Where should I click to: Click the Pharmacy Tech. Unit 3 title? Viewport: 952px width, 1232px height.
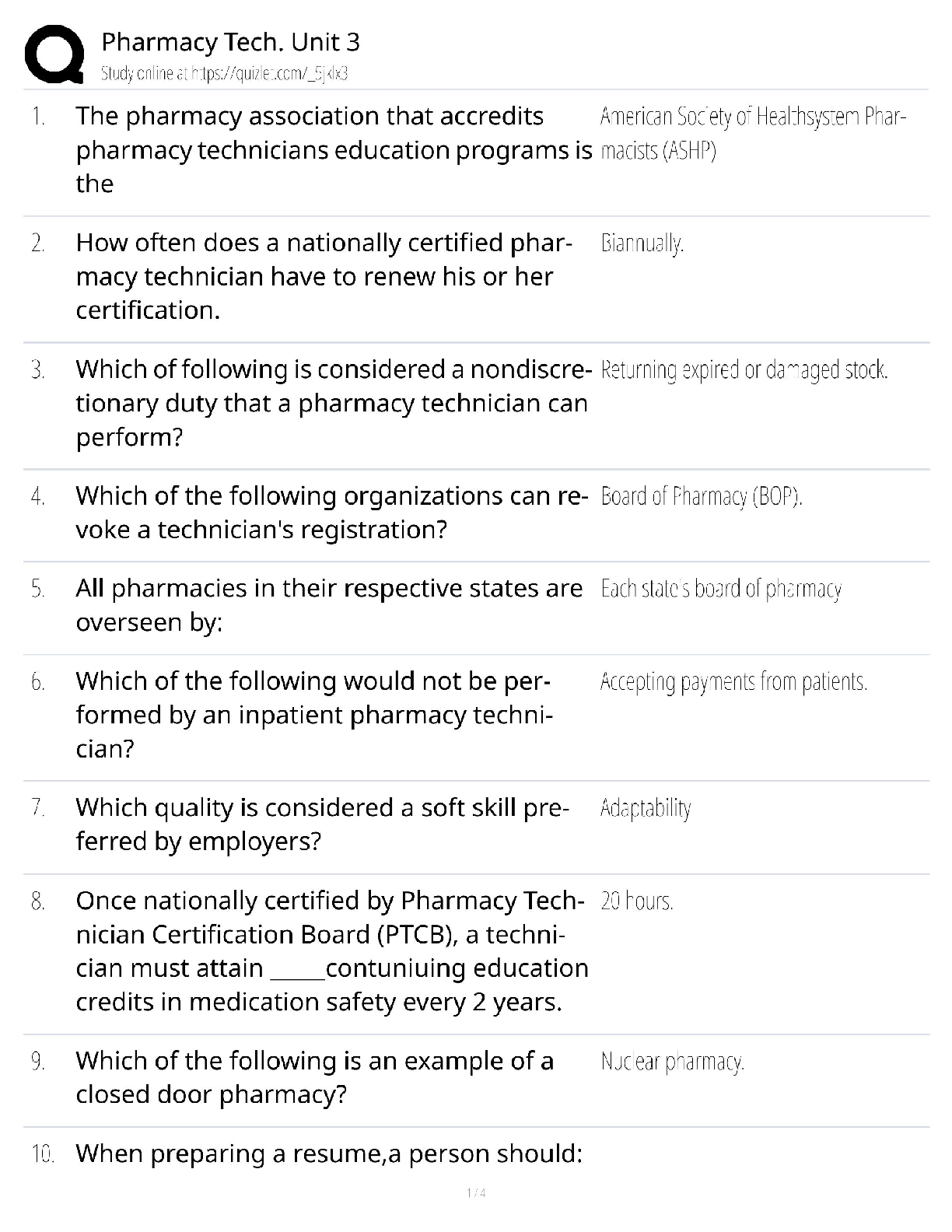(x=230, y=42)
